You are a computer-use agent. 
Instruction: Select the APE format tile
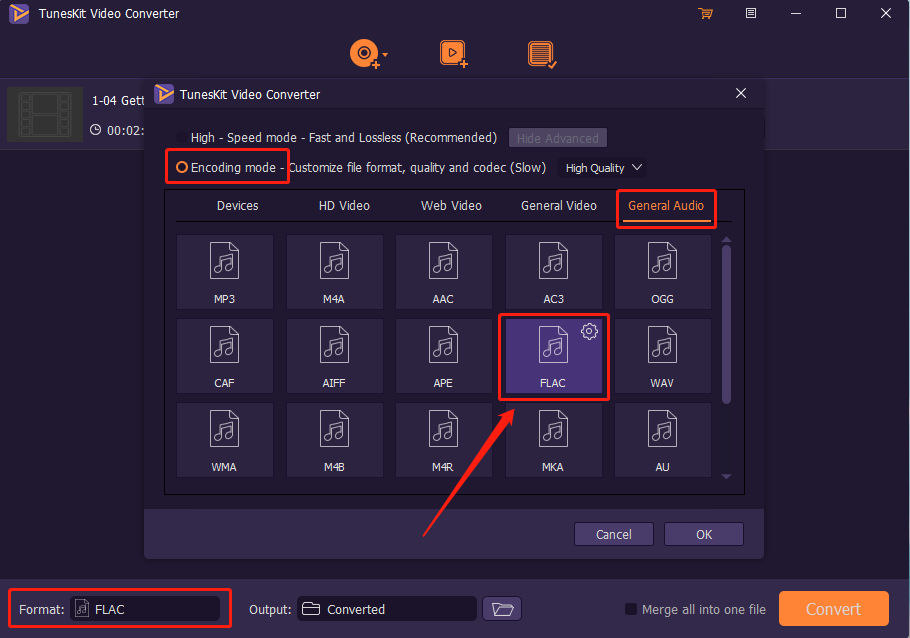[443, 356]
